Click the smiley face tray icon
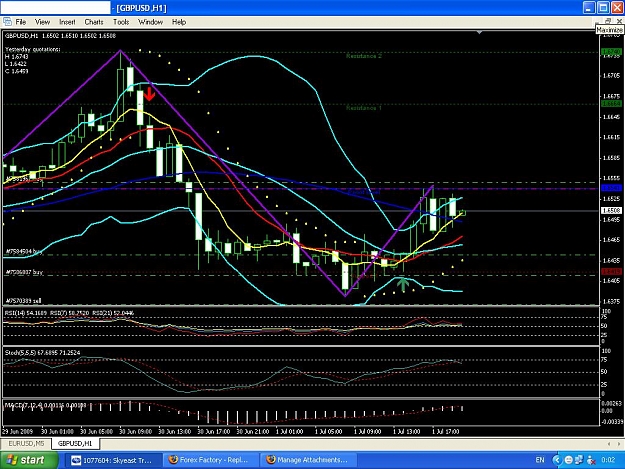The image size is (625, 469). pos(569,460)
